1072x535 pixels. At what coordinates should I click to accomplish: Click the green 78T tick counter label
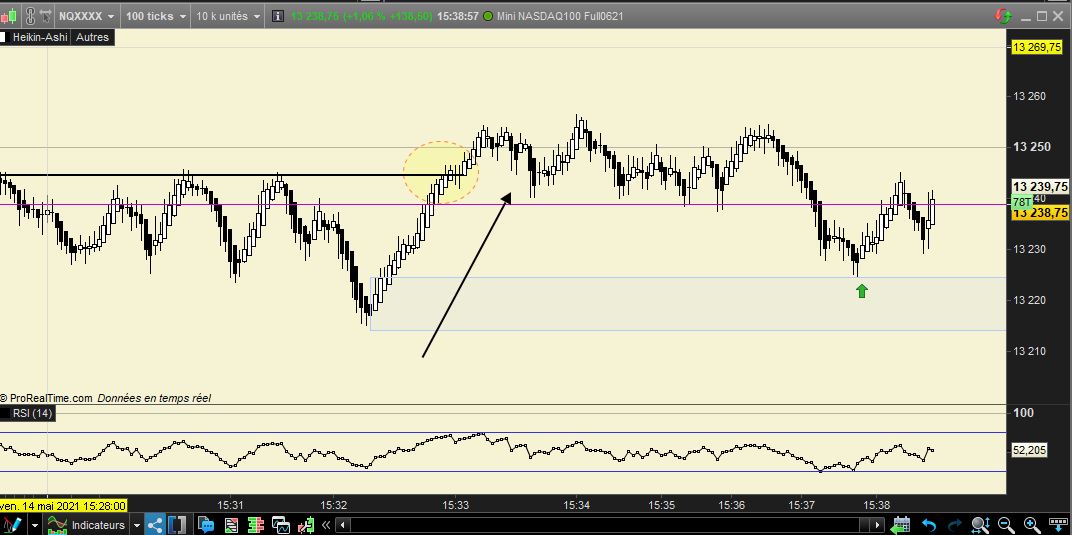(x=1021, y=202)
